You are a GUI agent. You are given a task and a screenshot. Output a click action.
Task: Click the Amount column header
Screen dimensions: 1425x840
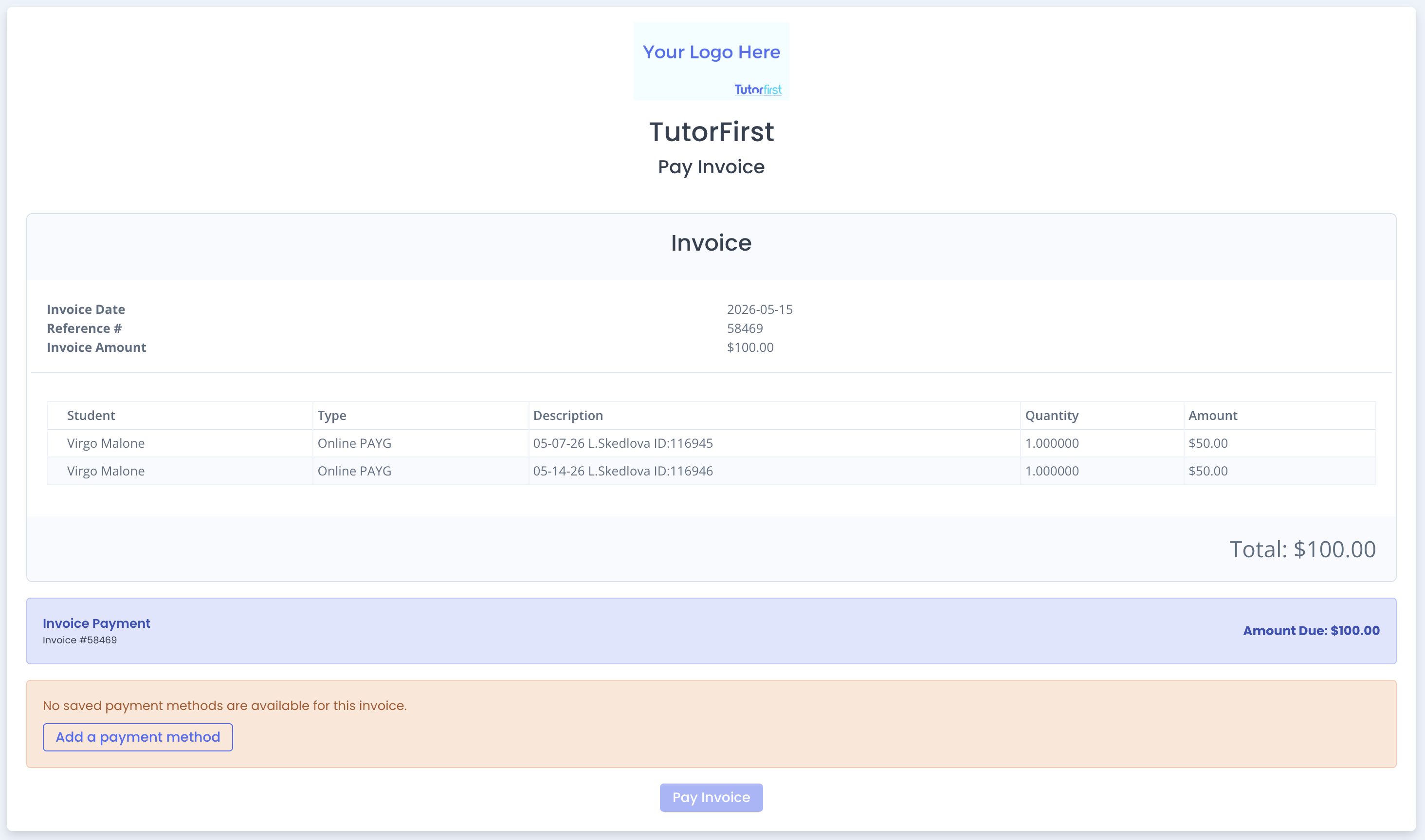coord(1212,416)
